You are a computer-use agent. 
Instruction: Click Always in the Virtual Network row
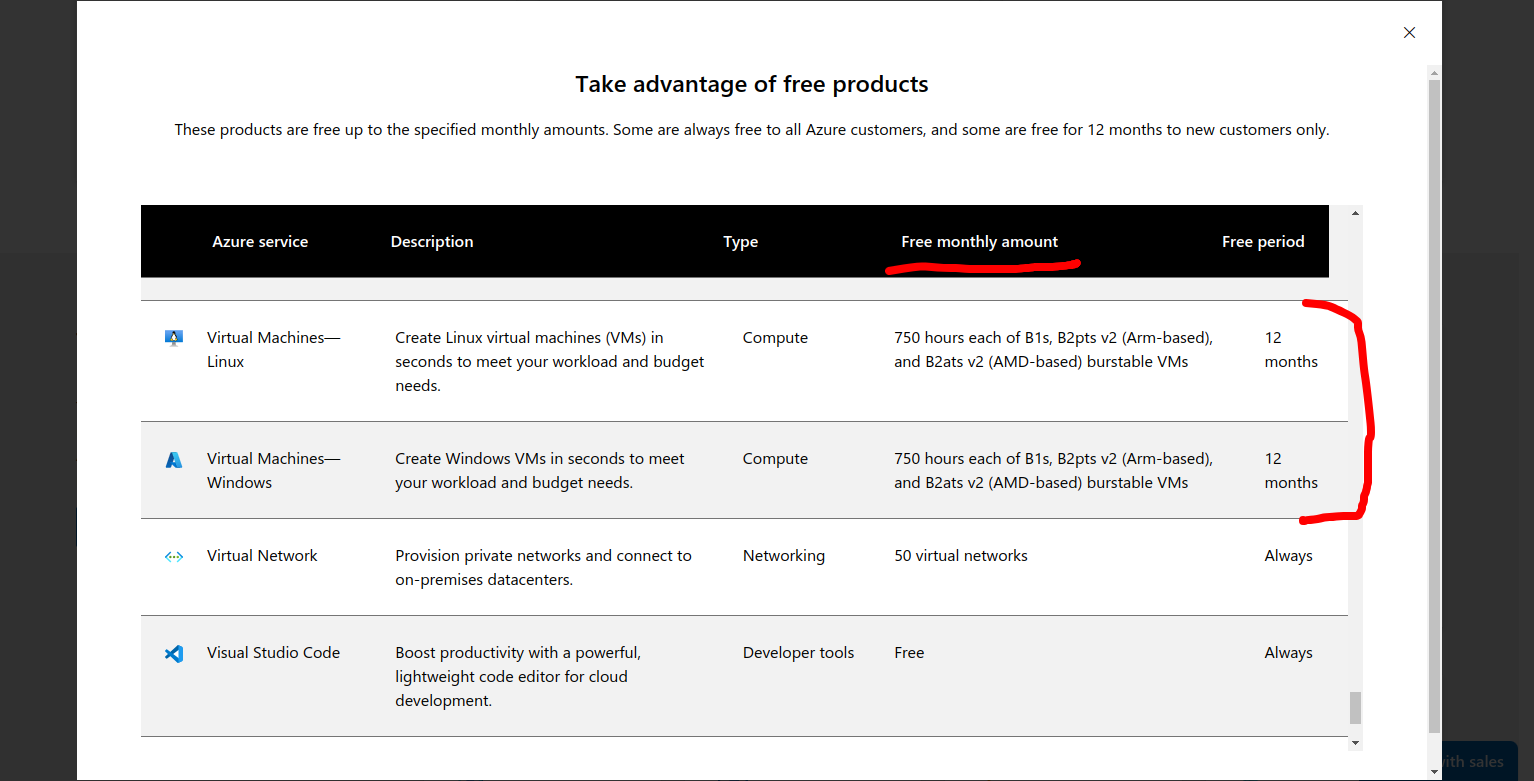1288,556
